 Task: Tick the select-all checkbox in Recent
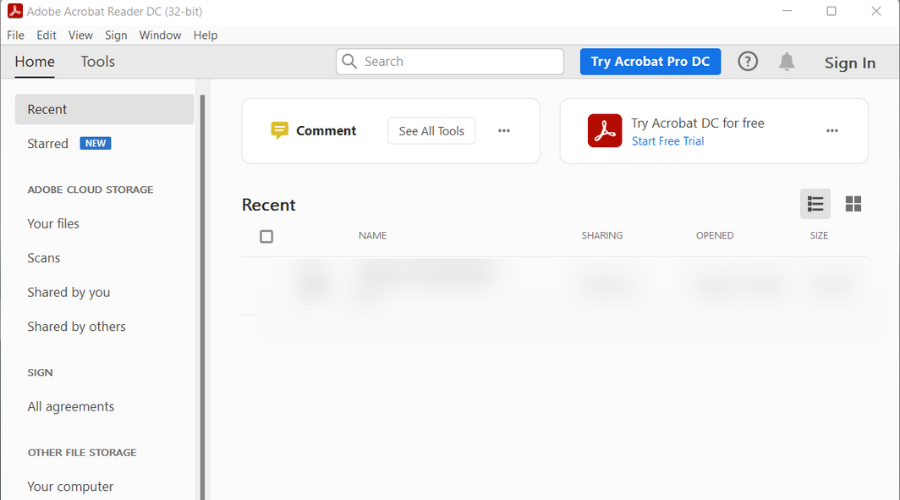pos(266,237)
